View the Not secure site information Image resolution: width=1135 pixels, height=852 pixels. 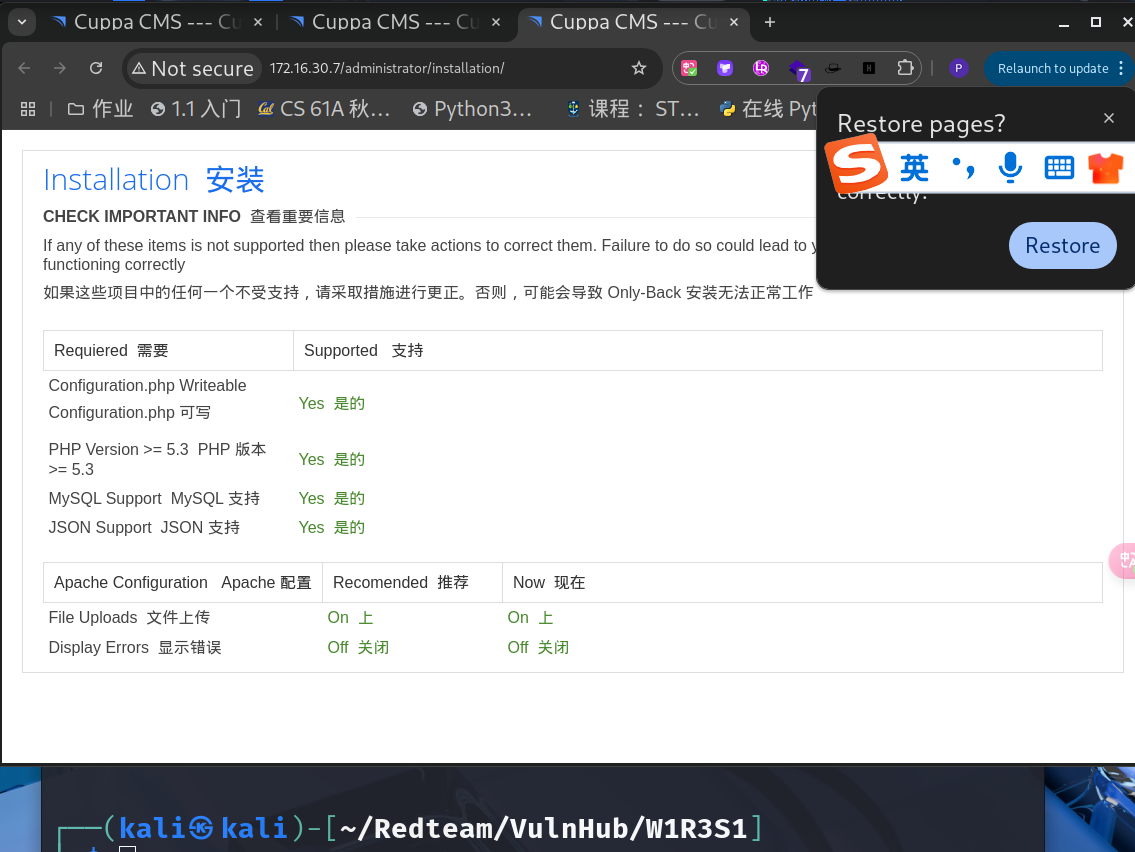click(x=193, y=68)
